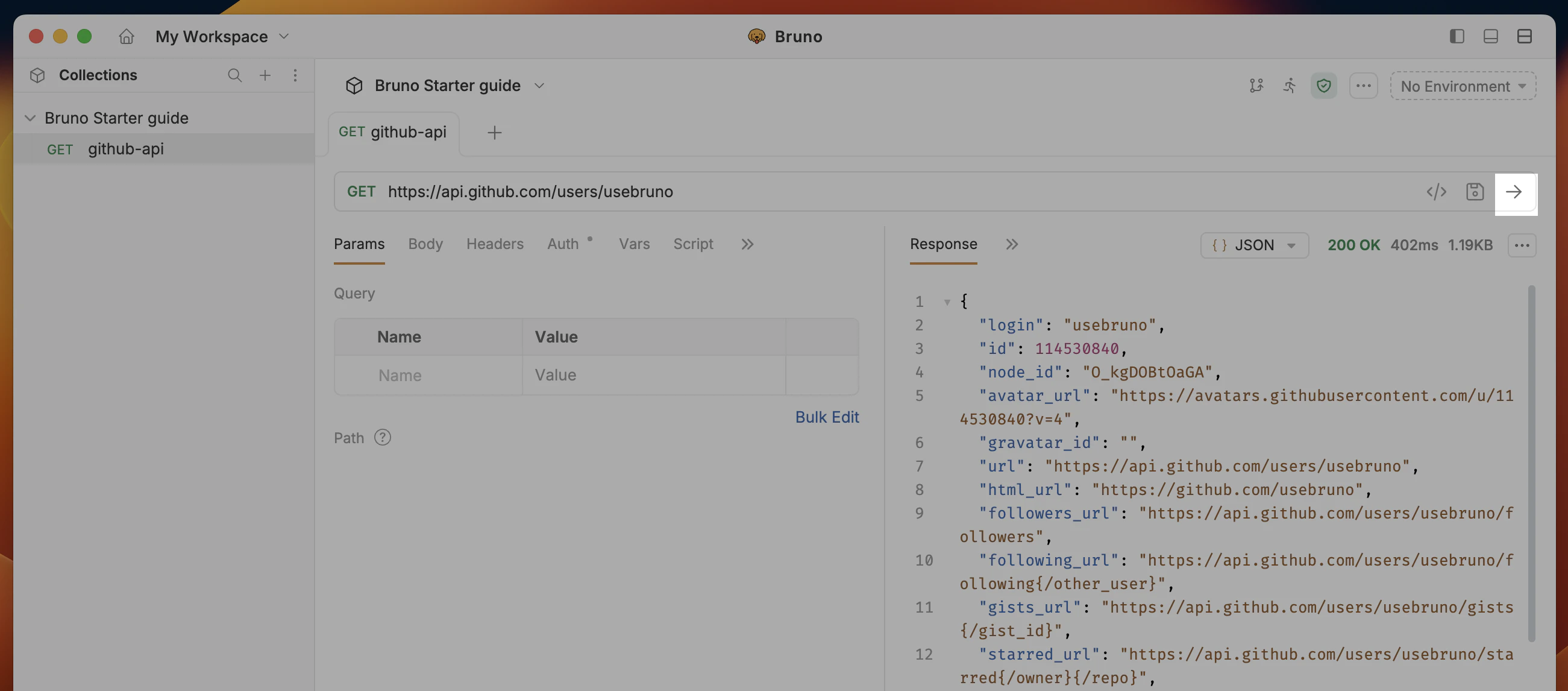Open the github-api request in sidebar
This screenshot has width=1568, height=691.
(x=125, y=149)
